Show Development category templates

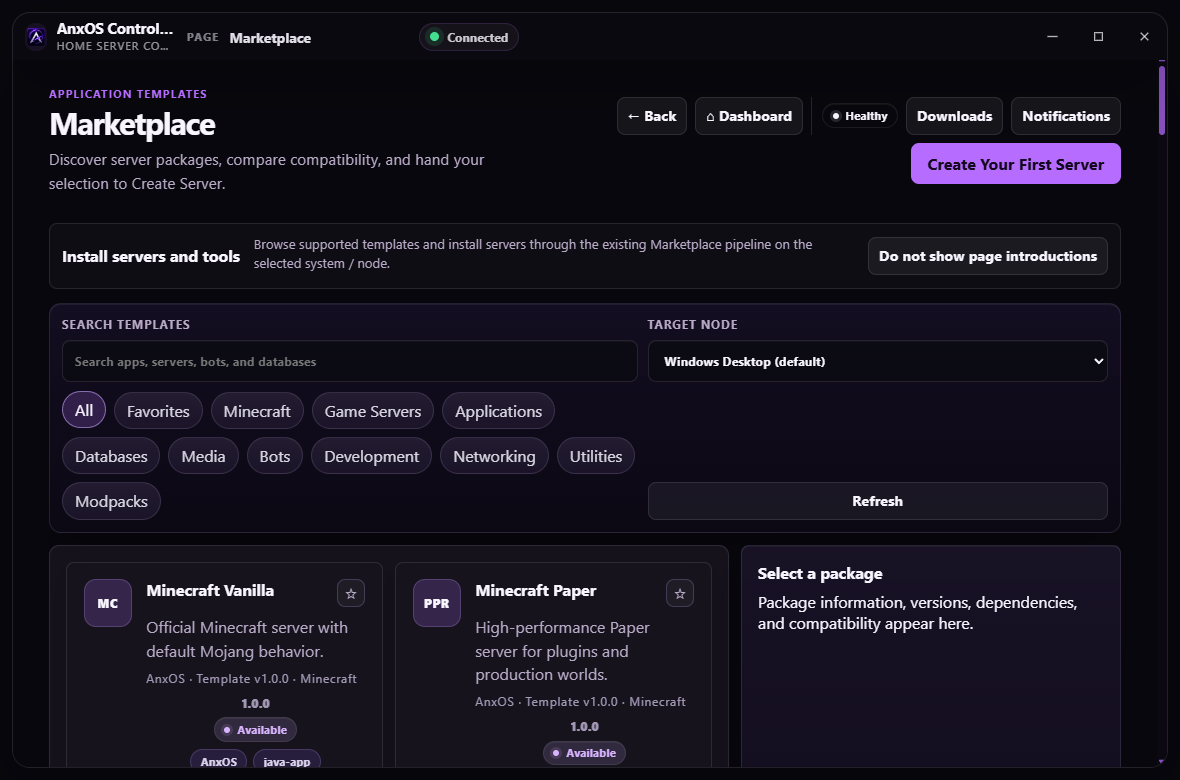point(371,456)
